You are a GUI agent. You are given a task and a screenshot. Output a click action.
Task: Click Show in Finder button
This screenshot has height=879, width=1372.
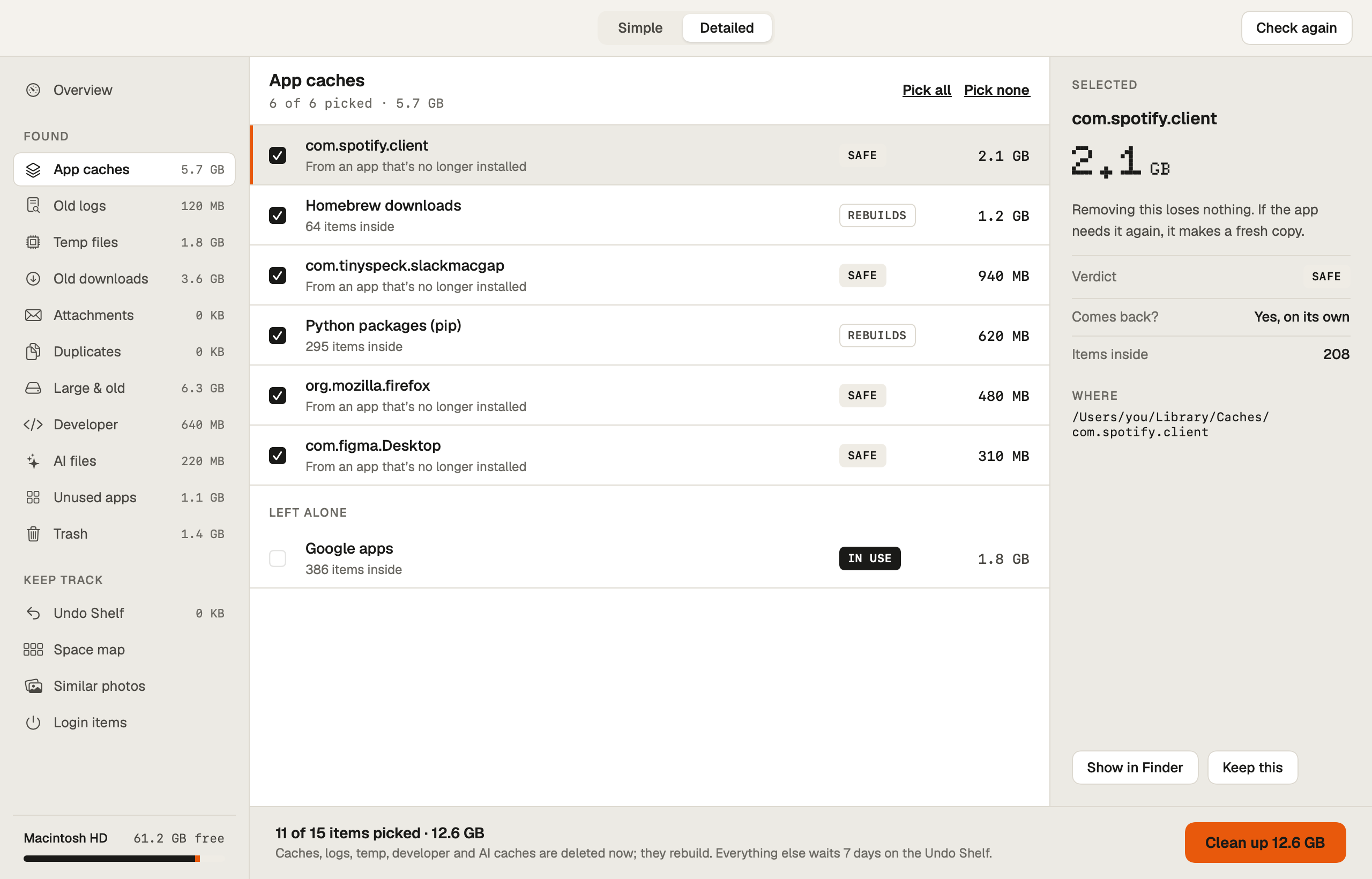[x=1135, y=768]
